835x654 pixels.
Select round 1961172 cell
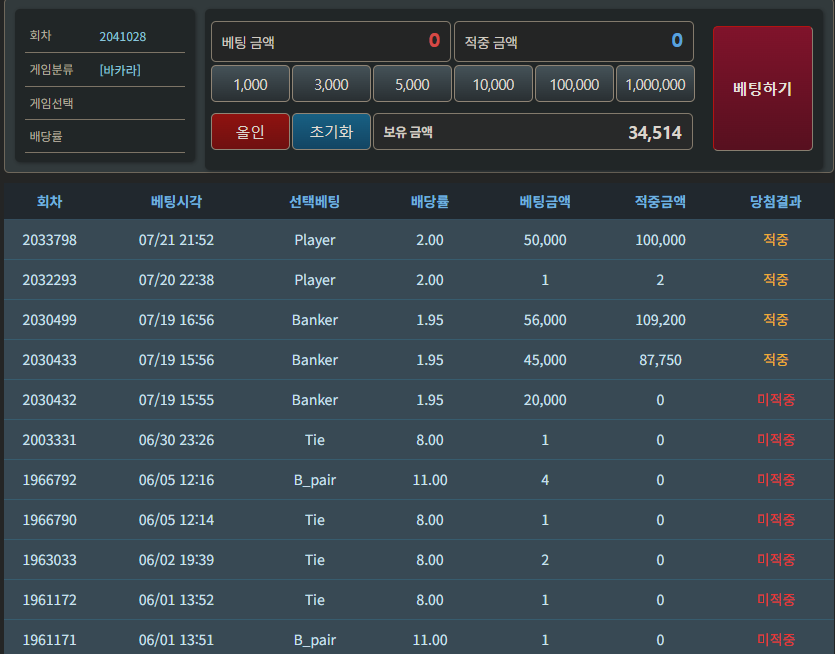click(x=50, y=600)
